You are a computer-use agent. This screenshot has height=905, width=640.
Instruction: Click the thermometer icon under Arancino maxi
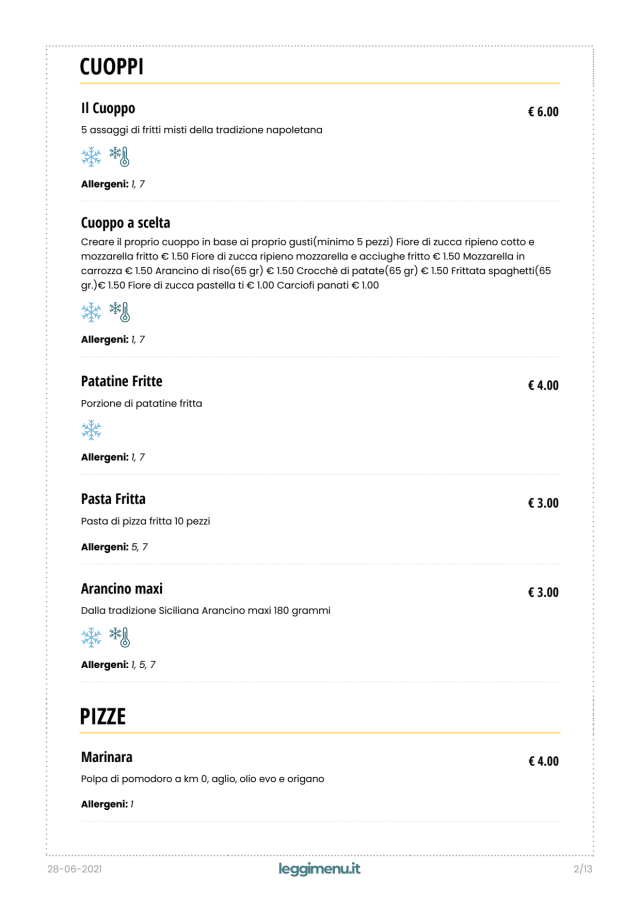[x=120, y=637]
